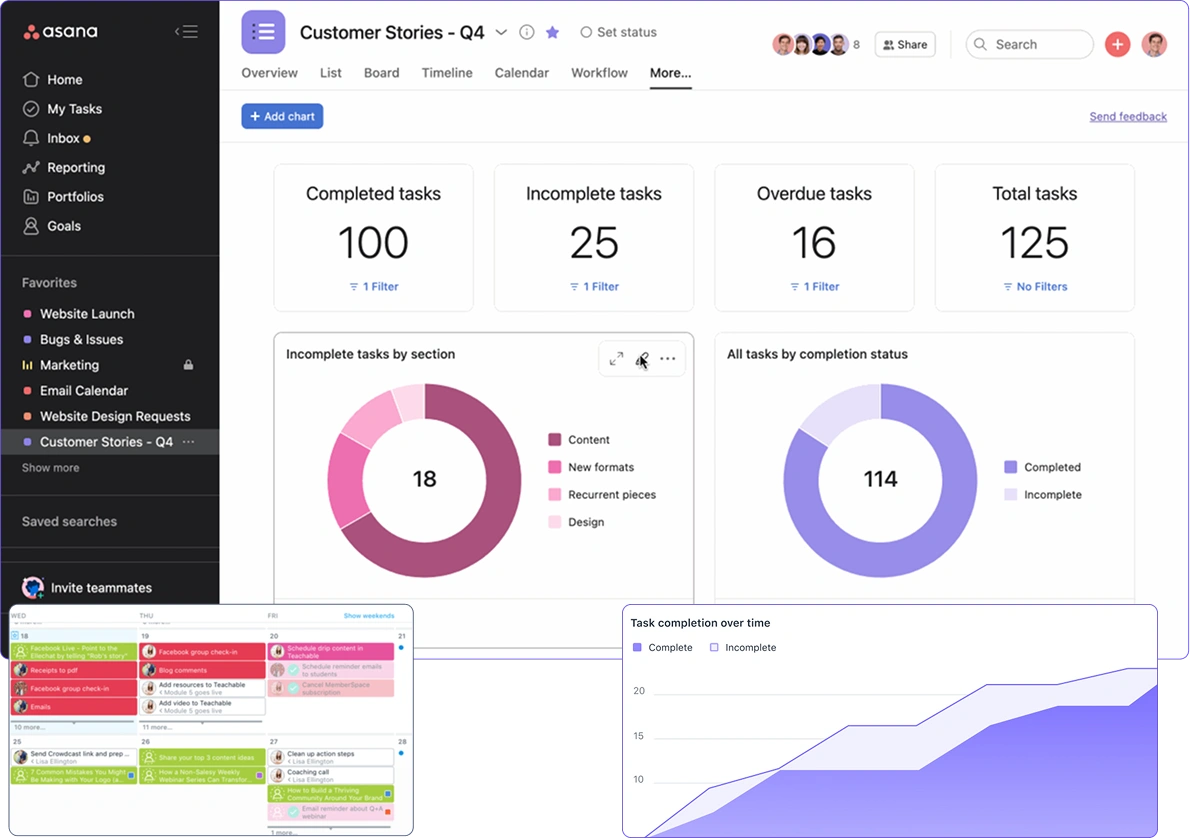Click the Asana logo
1190x838 pixels.
pyautogui.click(x=61, y=31)
